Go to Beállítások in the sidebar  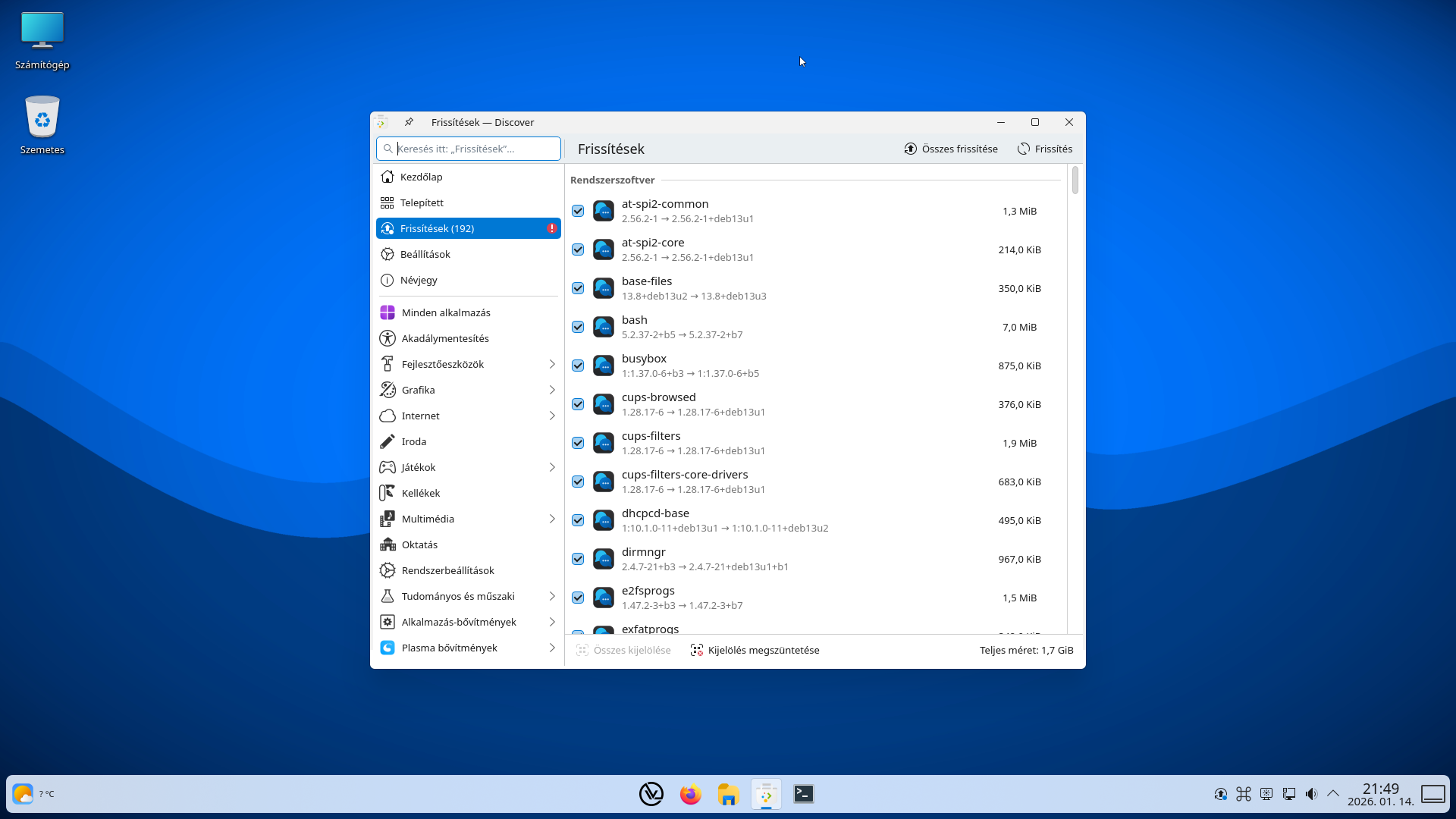tap(425, 254)
